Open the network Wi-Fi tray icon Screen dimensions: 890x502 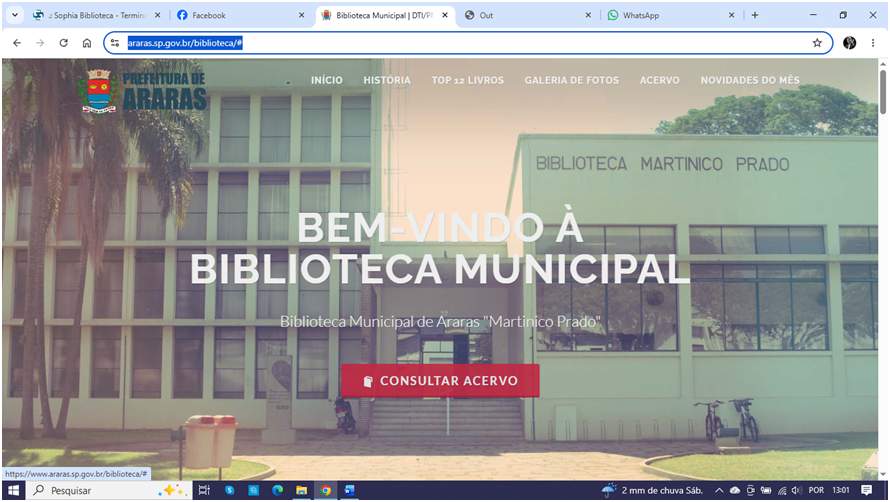click(782, 490)
